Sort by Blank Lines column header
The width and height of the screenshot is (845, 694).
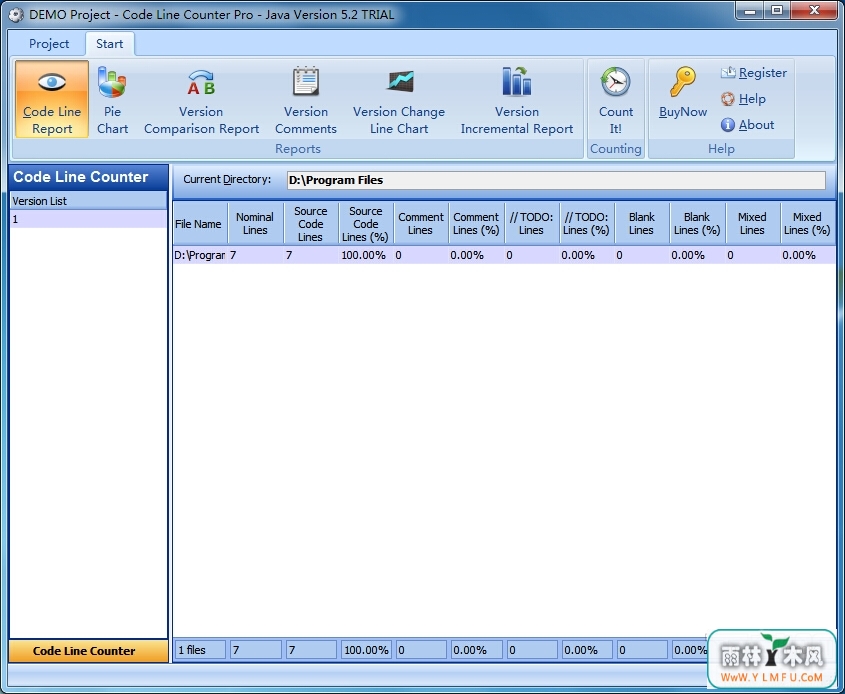tap(642, 224)
